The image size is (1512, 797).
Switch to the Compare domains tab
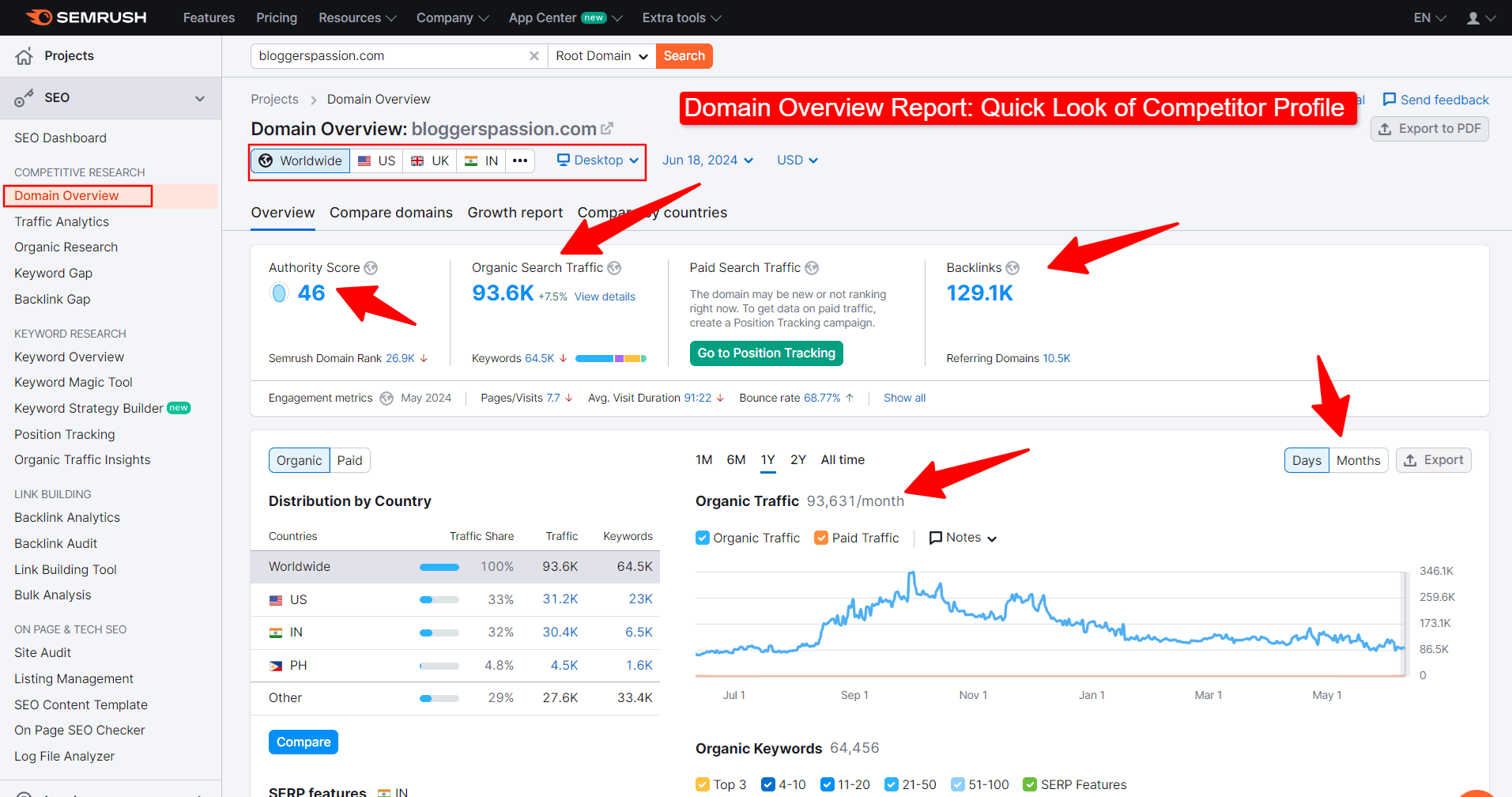click(x=390, y=212)
